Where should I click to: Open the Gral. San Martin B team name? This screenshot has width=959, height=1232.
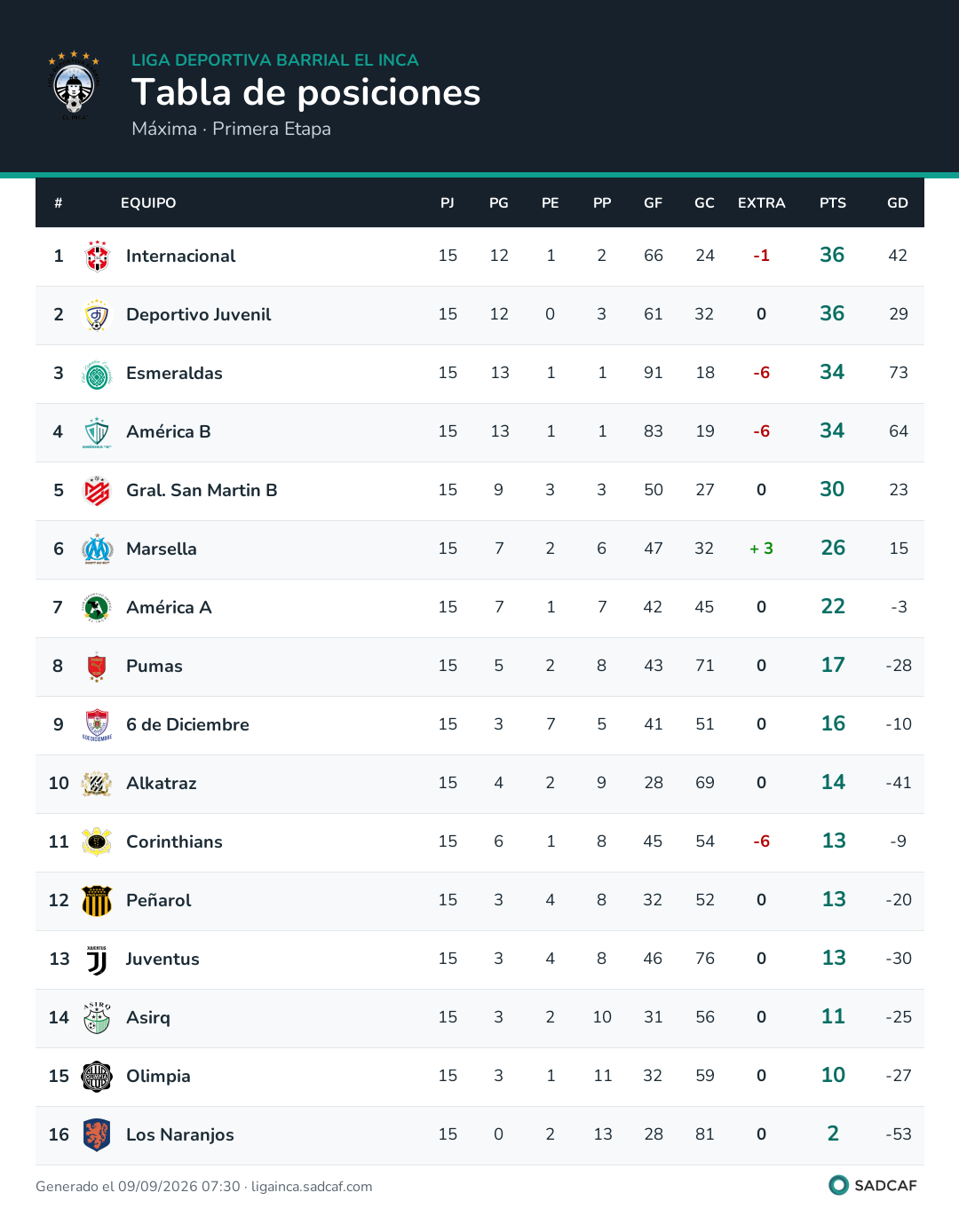(202, 490)
